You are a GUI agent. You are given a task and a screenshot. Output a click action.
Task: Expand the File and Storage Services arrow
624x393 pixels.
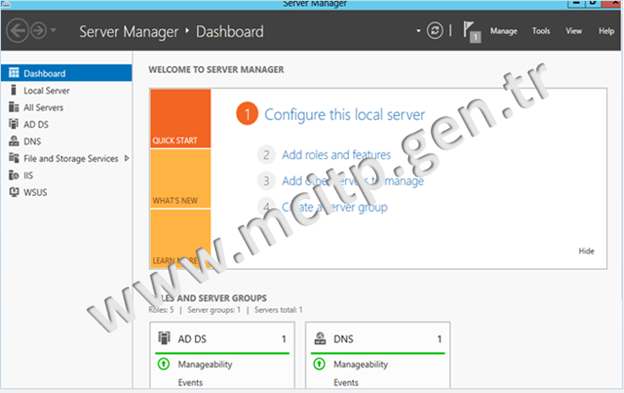(127, 158)
